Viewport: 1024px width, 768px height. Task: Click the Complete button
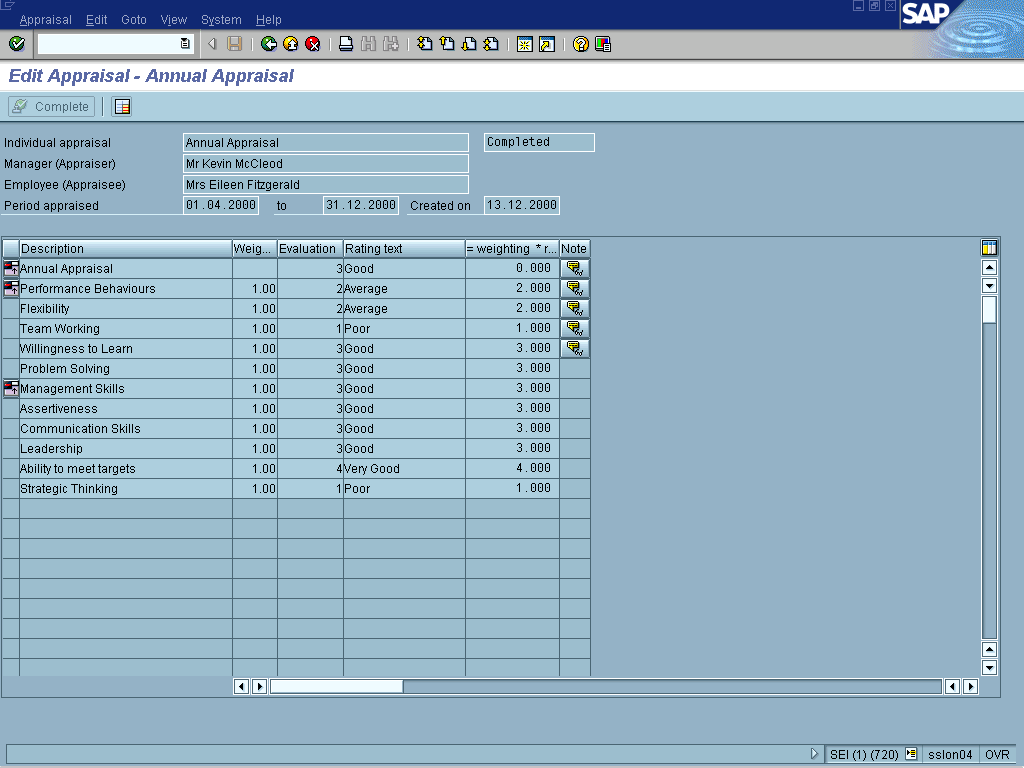click(x=52, y=106)
